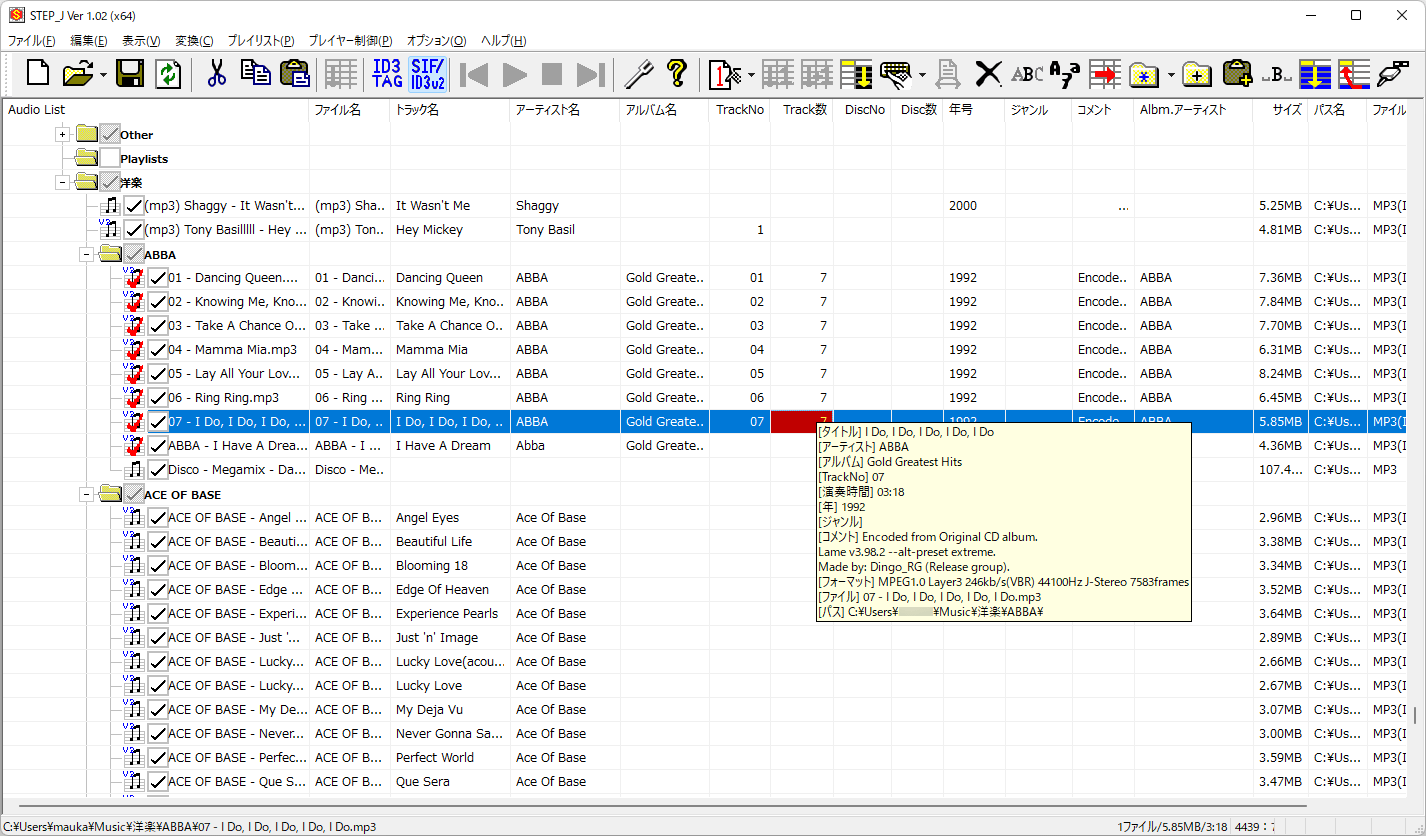Viewport: 1426px width, 836px height.
Task: Open the 表示(V) menu
Action: (141, 41)
